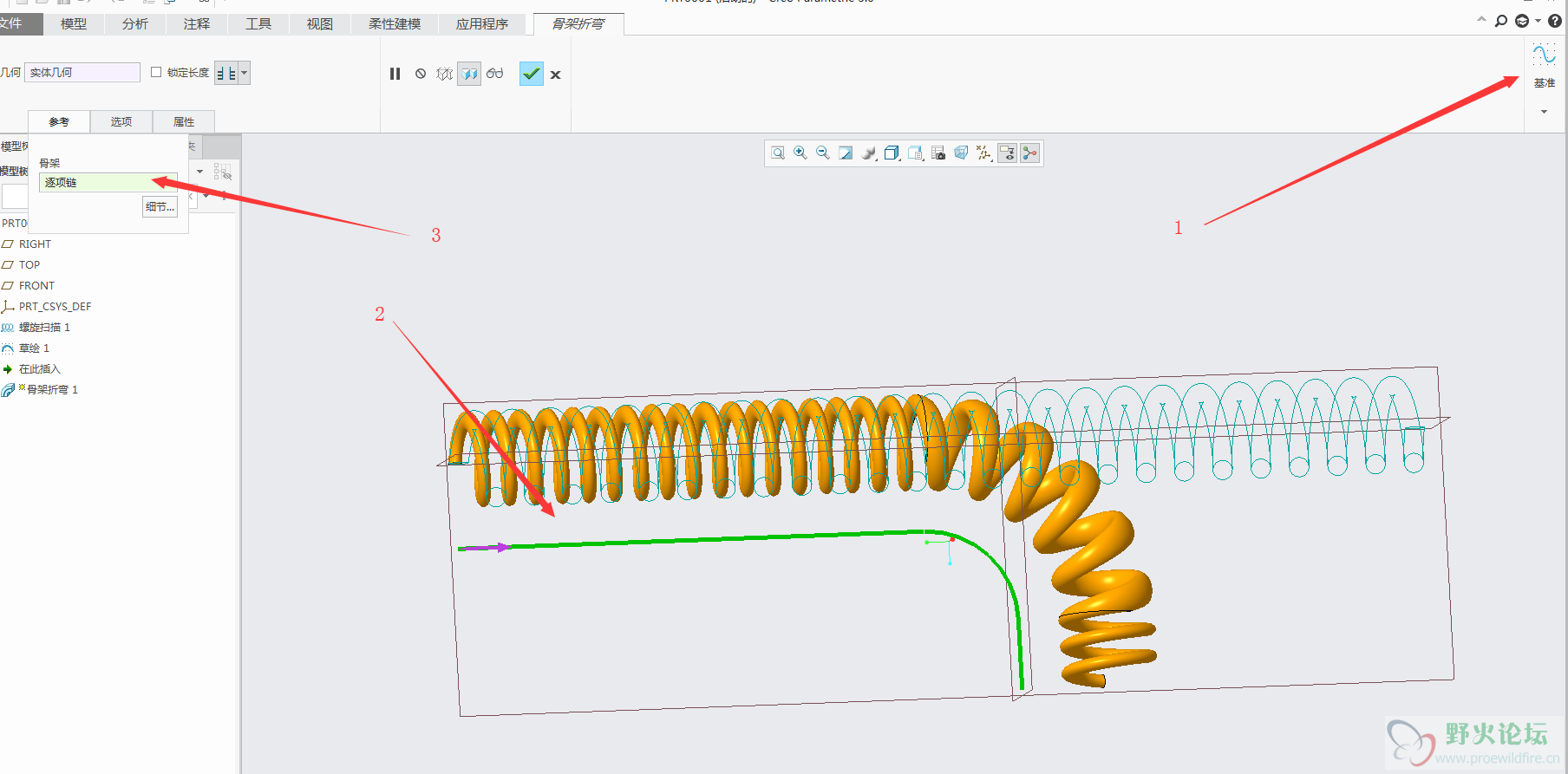Select 骨架折弯 1 feature in tree
Viewport: 1568px width, 774px height.
[x=52, y=390]
